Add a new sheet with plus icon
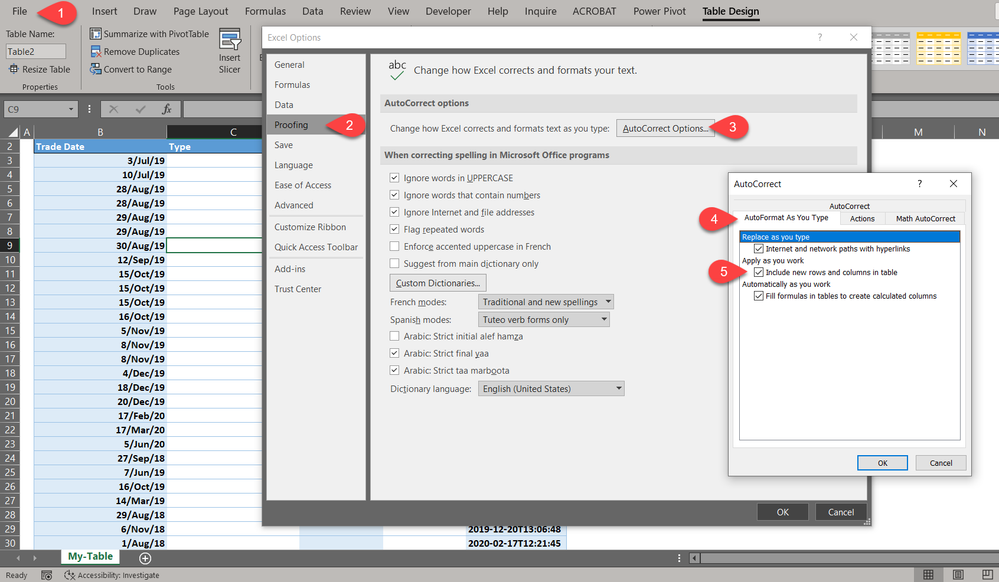 point(145,558)
